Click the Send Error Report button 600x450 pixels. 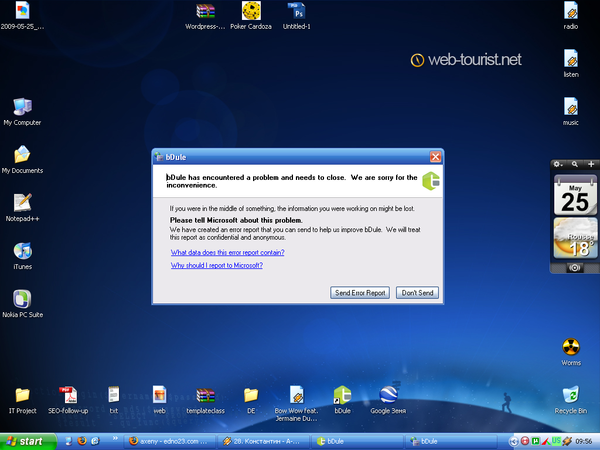[x=360, y=293]
